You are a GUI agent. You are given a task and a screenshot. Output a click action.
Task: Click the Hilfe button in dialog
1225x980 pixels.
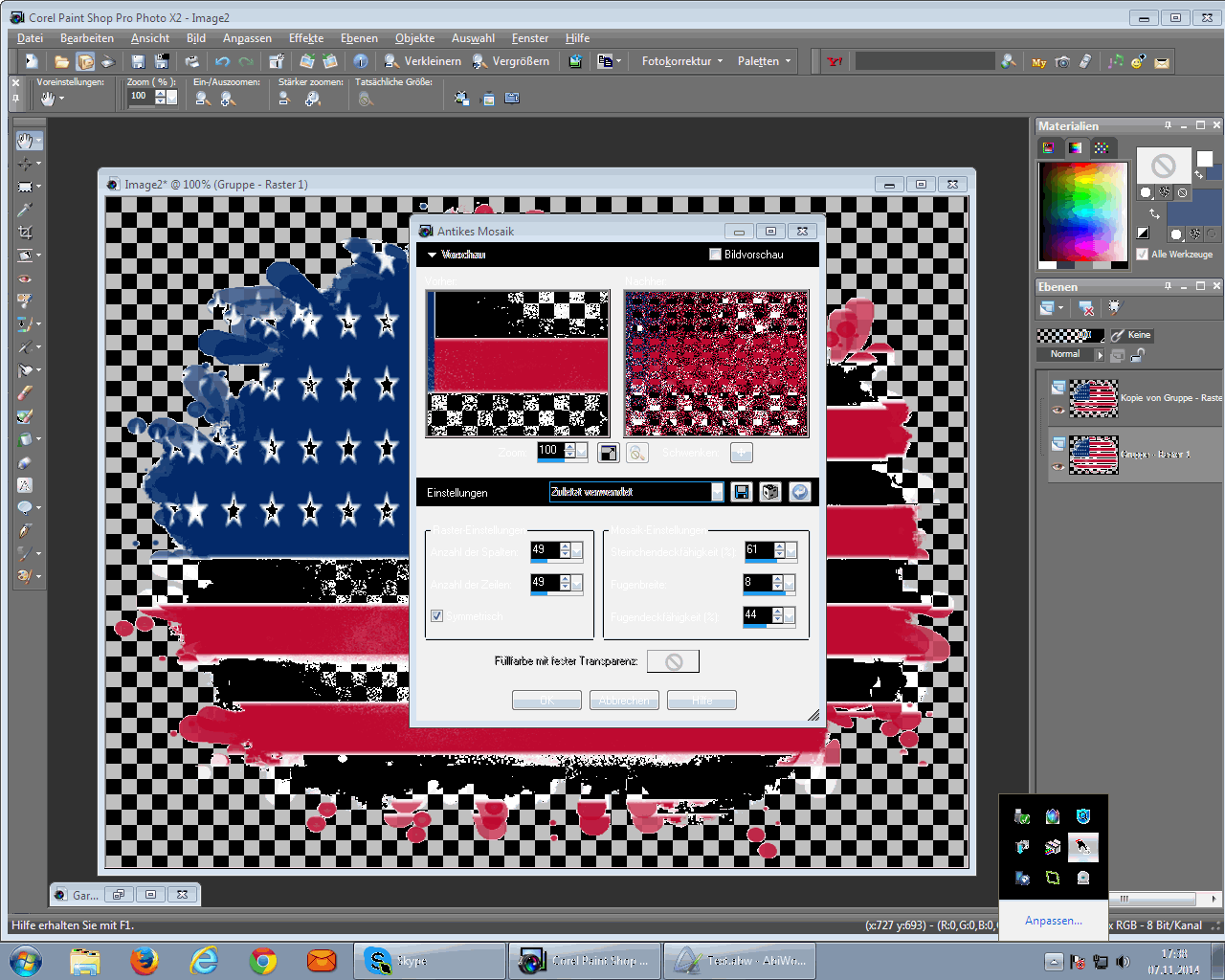(702, 701)
